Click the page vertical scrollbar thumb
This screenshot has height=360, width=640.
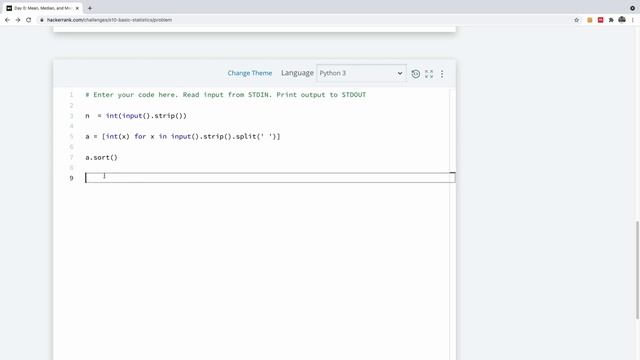pos(637,270)
